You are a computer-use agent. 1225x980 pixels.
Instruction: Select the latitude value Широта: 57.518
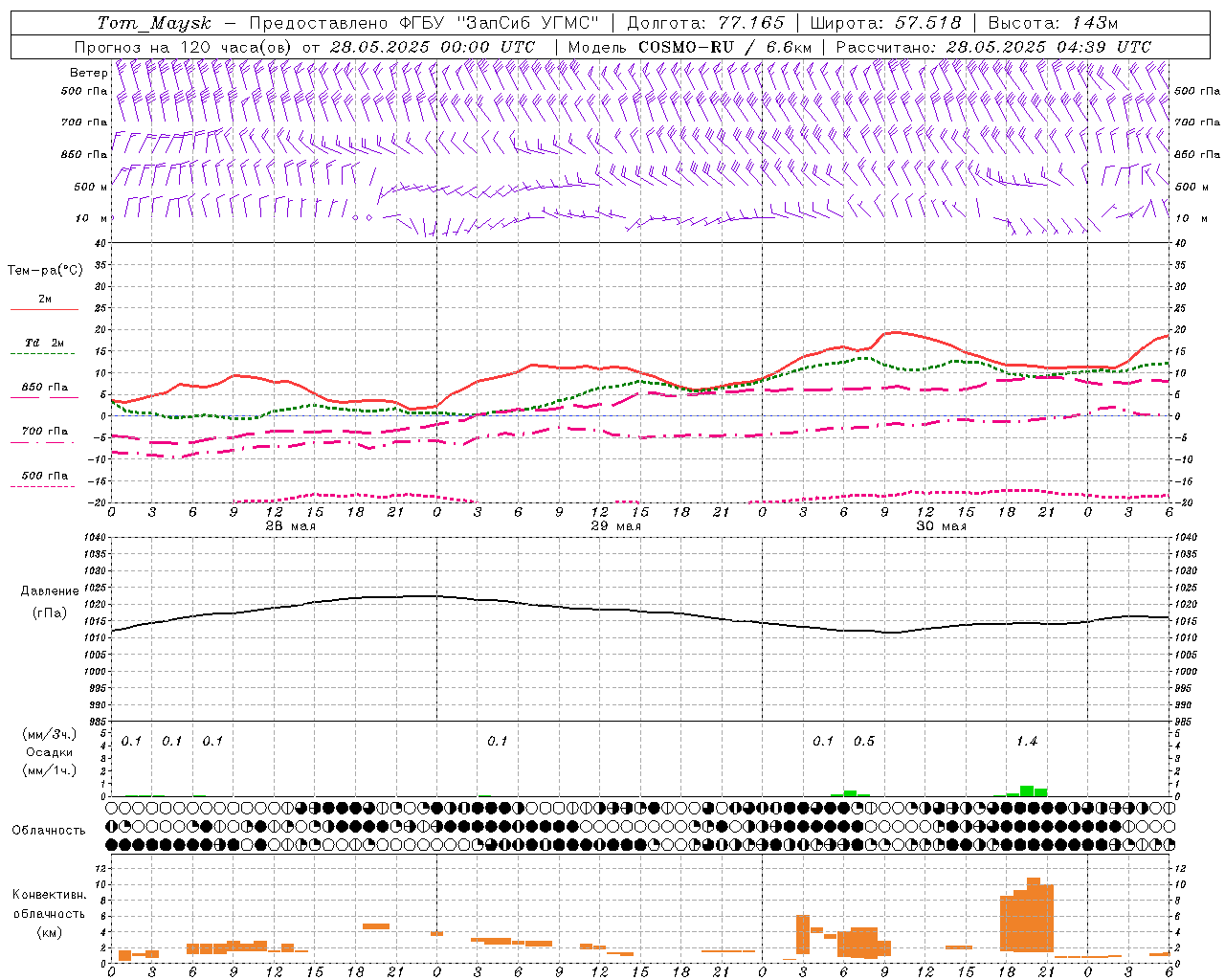(885, 23)
